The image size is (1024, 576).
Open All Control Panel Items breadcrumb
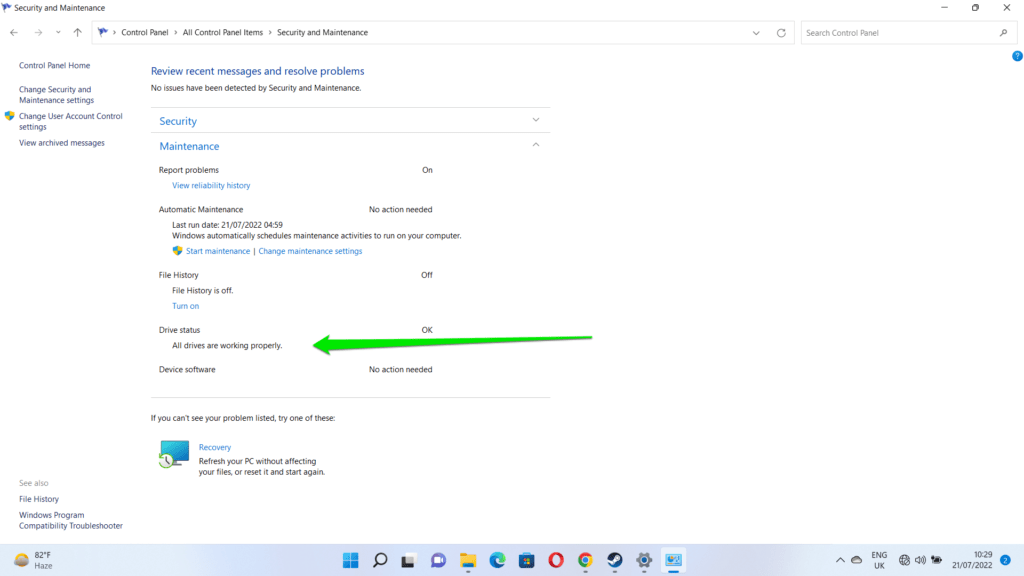[222, 32]
